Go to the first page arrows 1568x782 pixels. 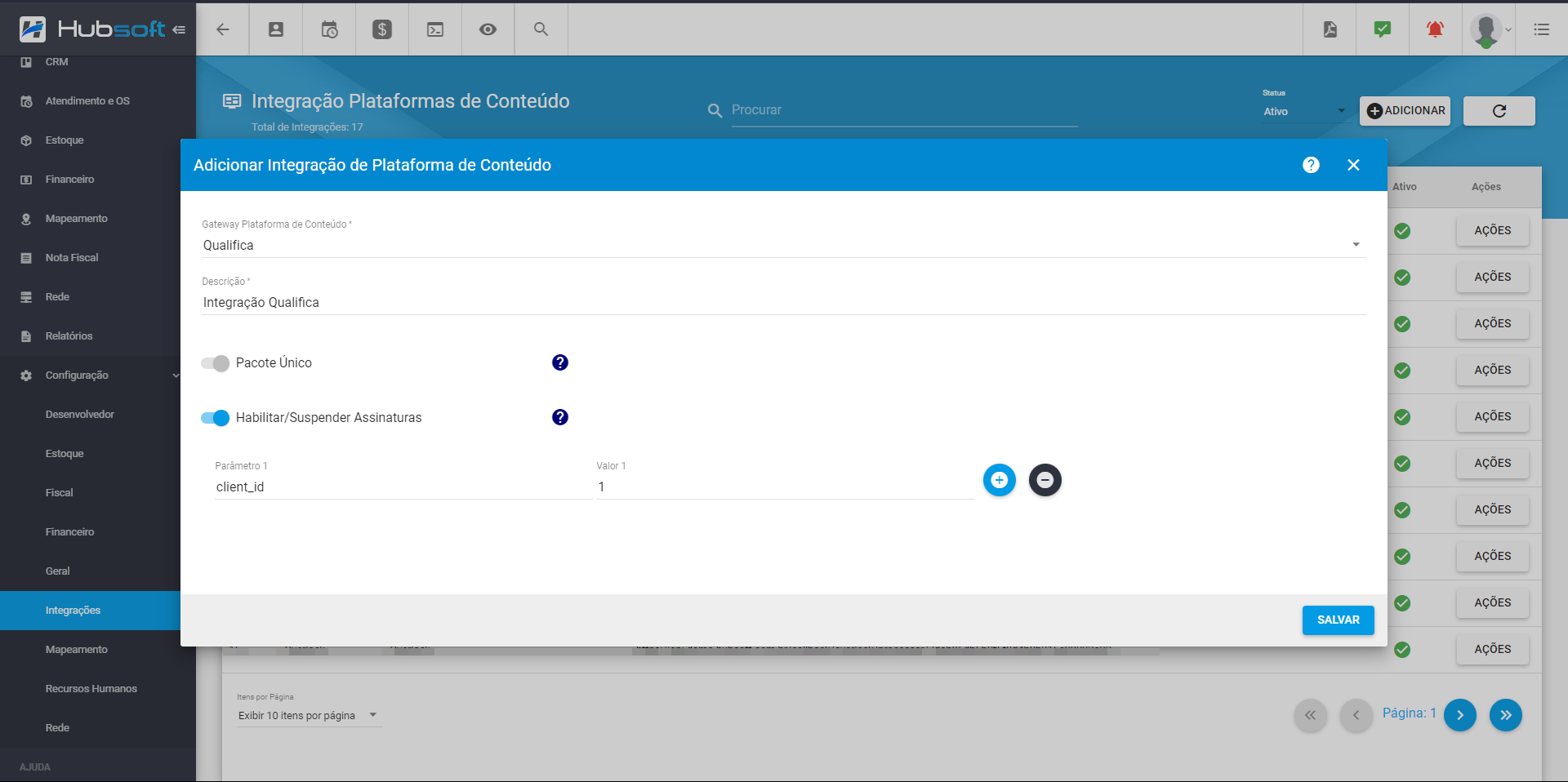tap(1311, 715)
